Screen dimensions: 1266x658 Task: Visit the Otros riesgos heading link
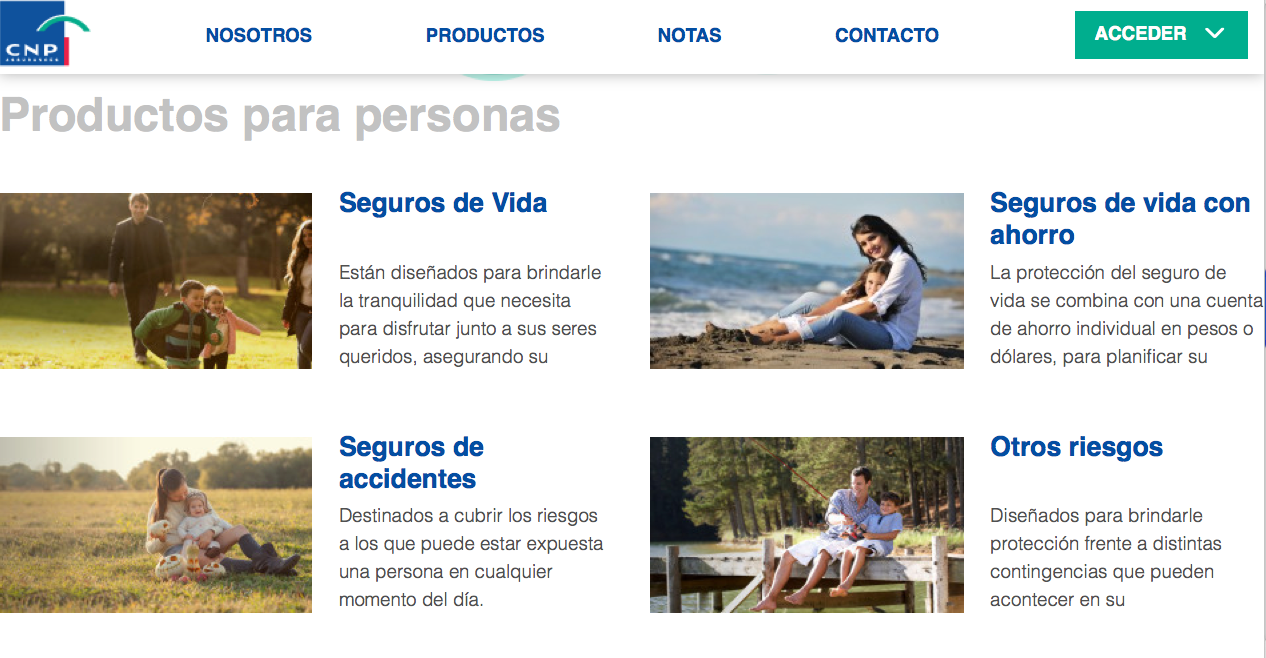click(1076, 446)
